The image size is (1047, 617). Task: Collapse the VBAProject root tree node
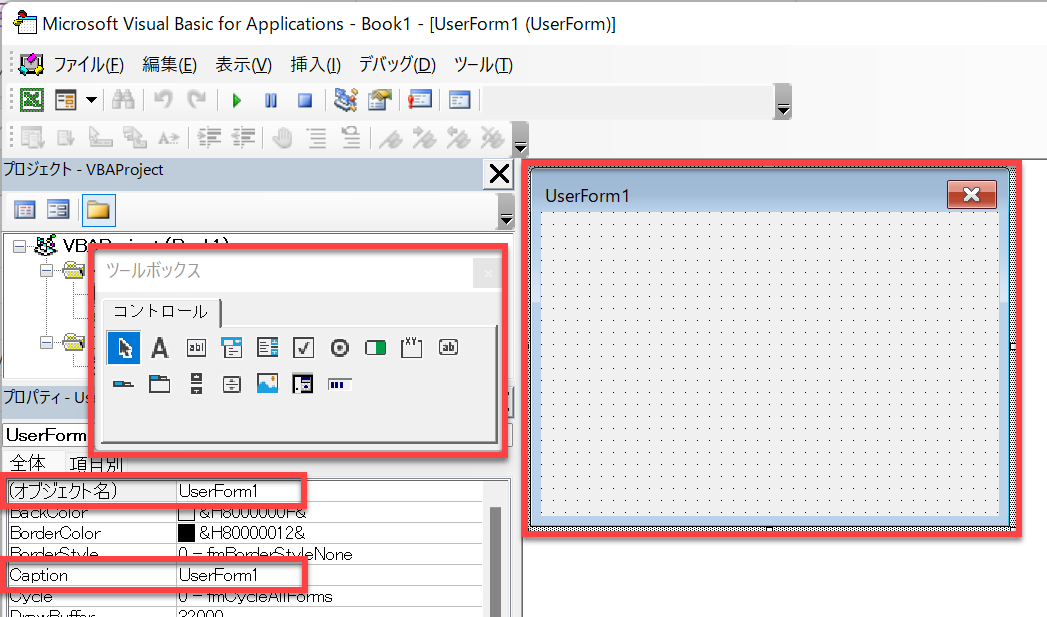[19, 246]
